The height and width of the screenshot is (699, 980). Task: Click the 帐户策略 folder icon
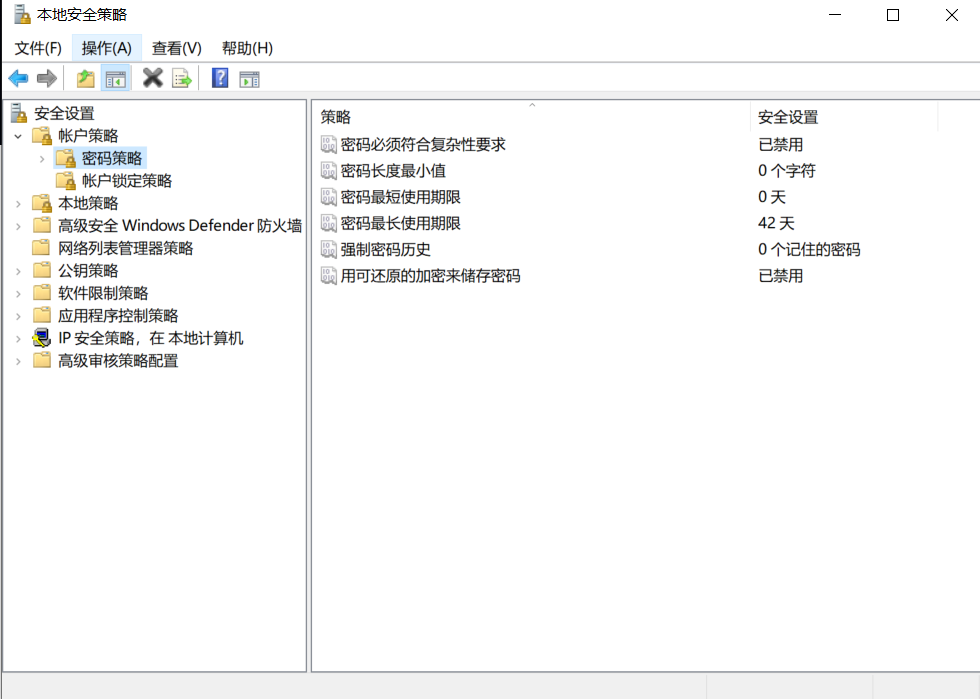coord(42,136)
